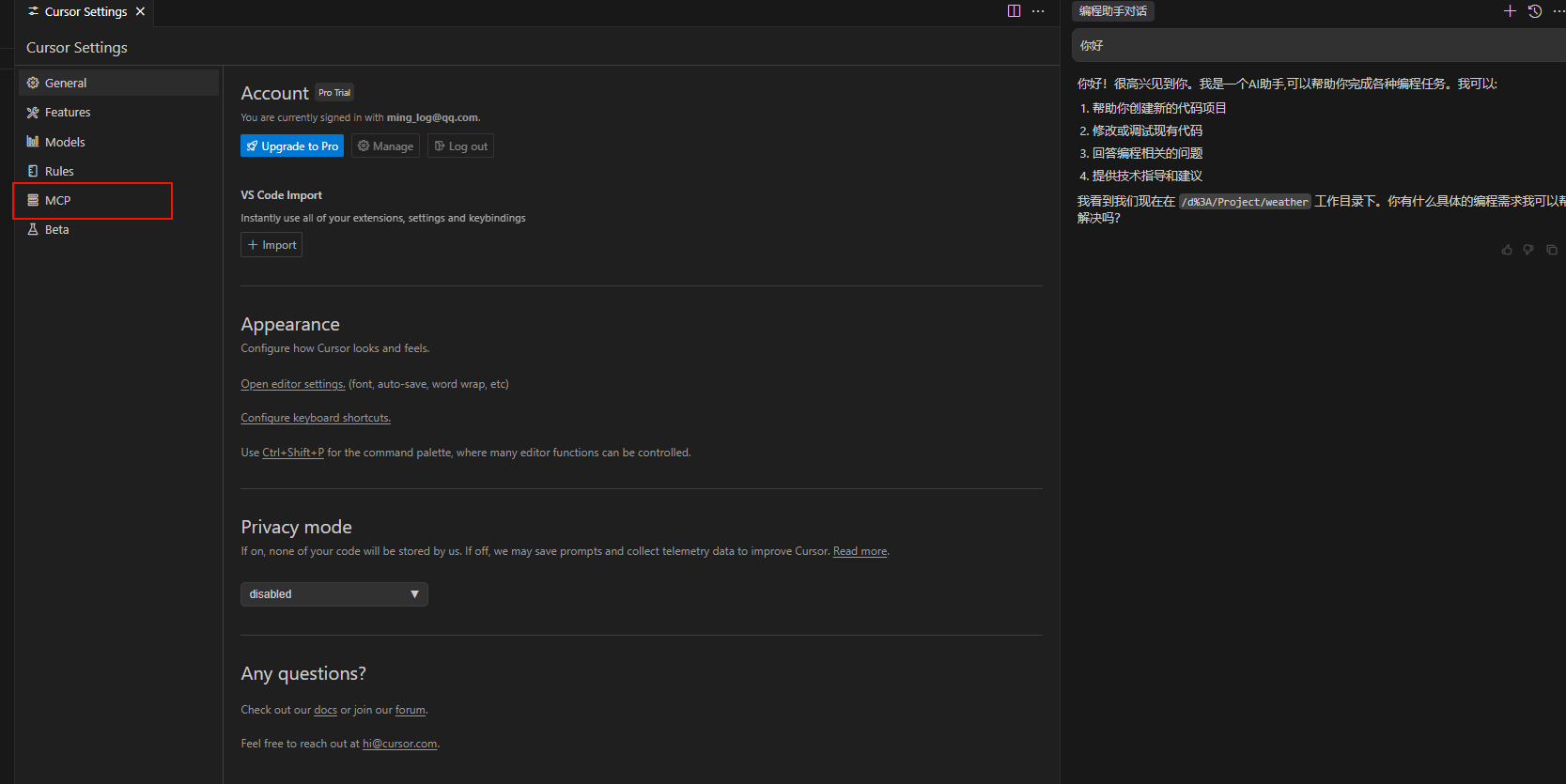Open General settings section
This screenshot has height=784, width=1566.
coord(118,83)
